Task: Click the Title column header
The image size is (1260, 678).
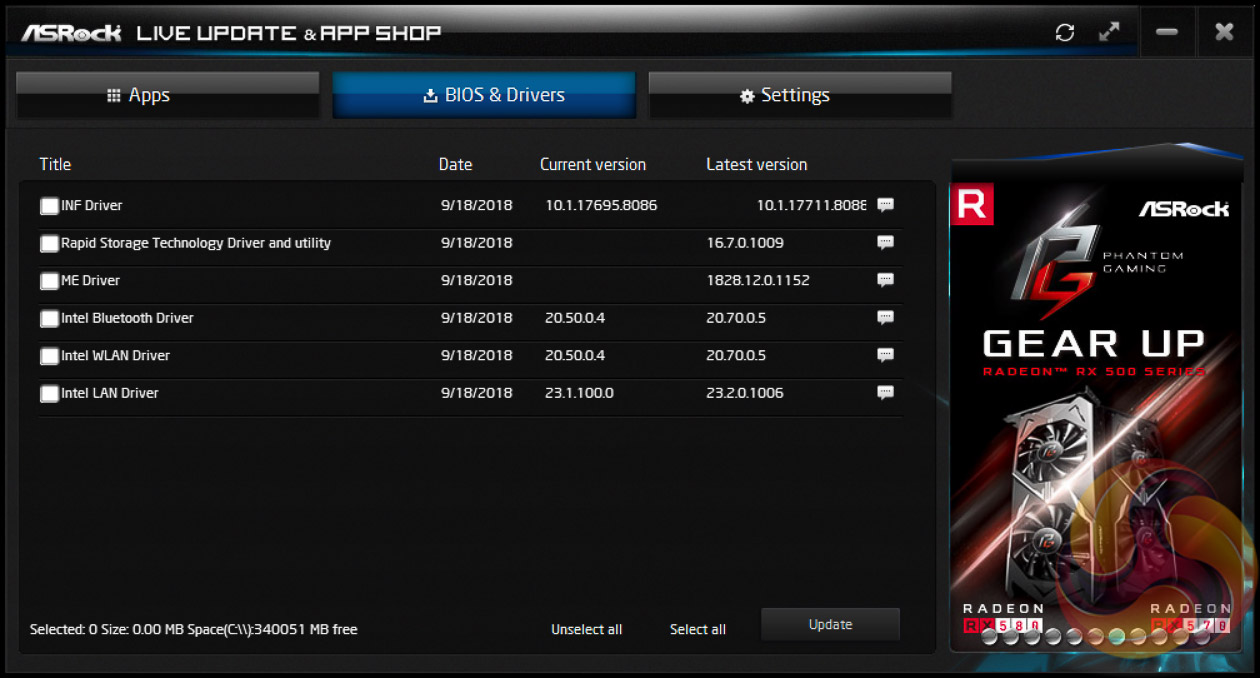Action: click(55, 164)
